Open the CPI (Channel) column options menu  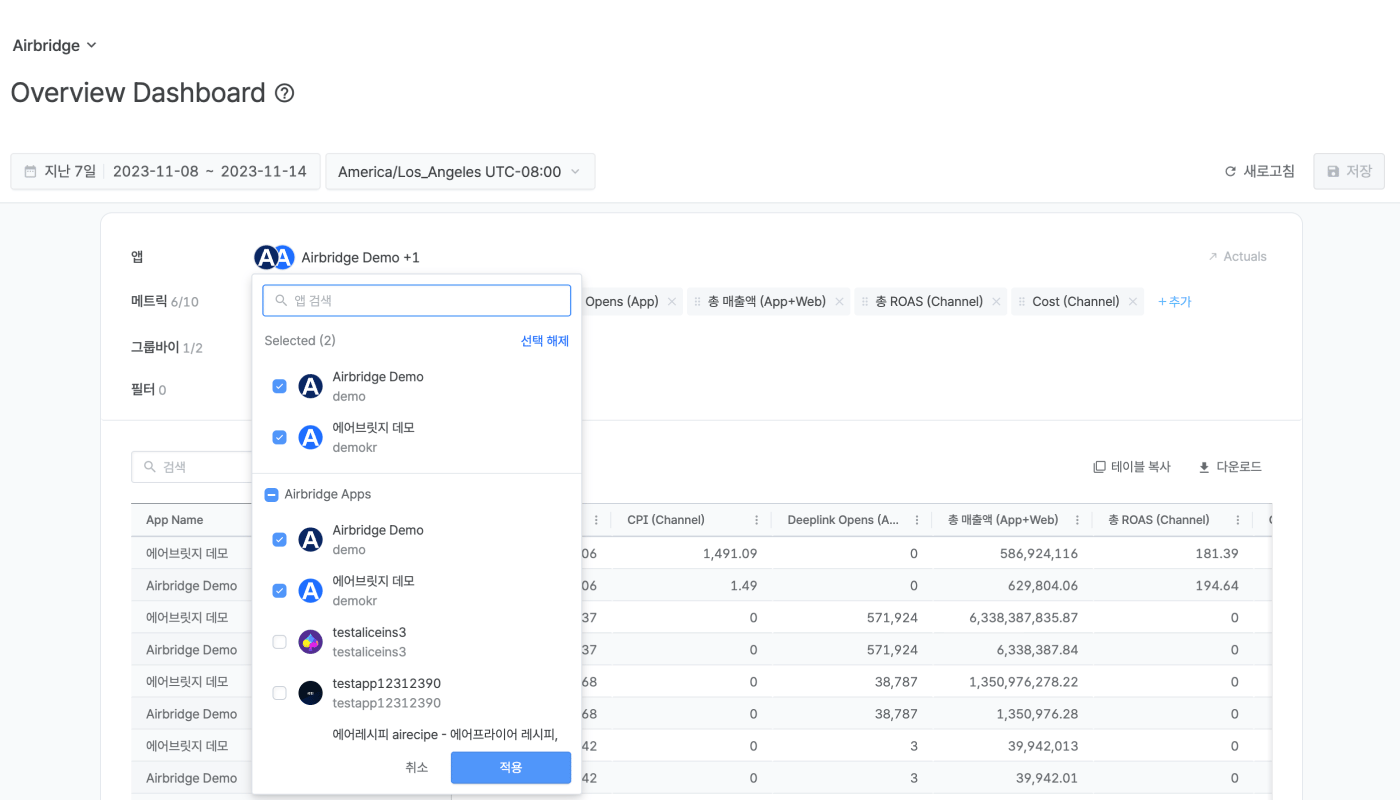click(x=757, y=520)
